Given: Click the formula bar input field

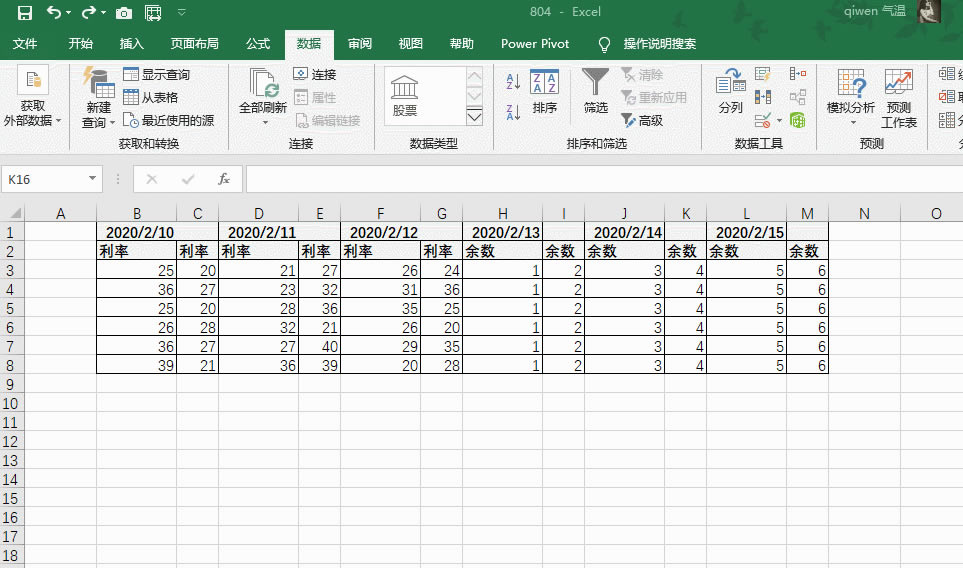Looking at the screenshot, I should pyautogui.click(x=600, y=179).
